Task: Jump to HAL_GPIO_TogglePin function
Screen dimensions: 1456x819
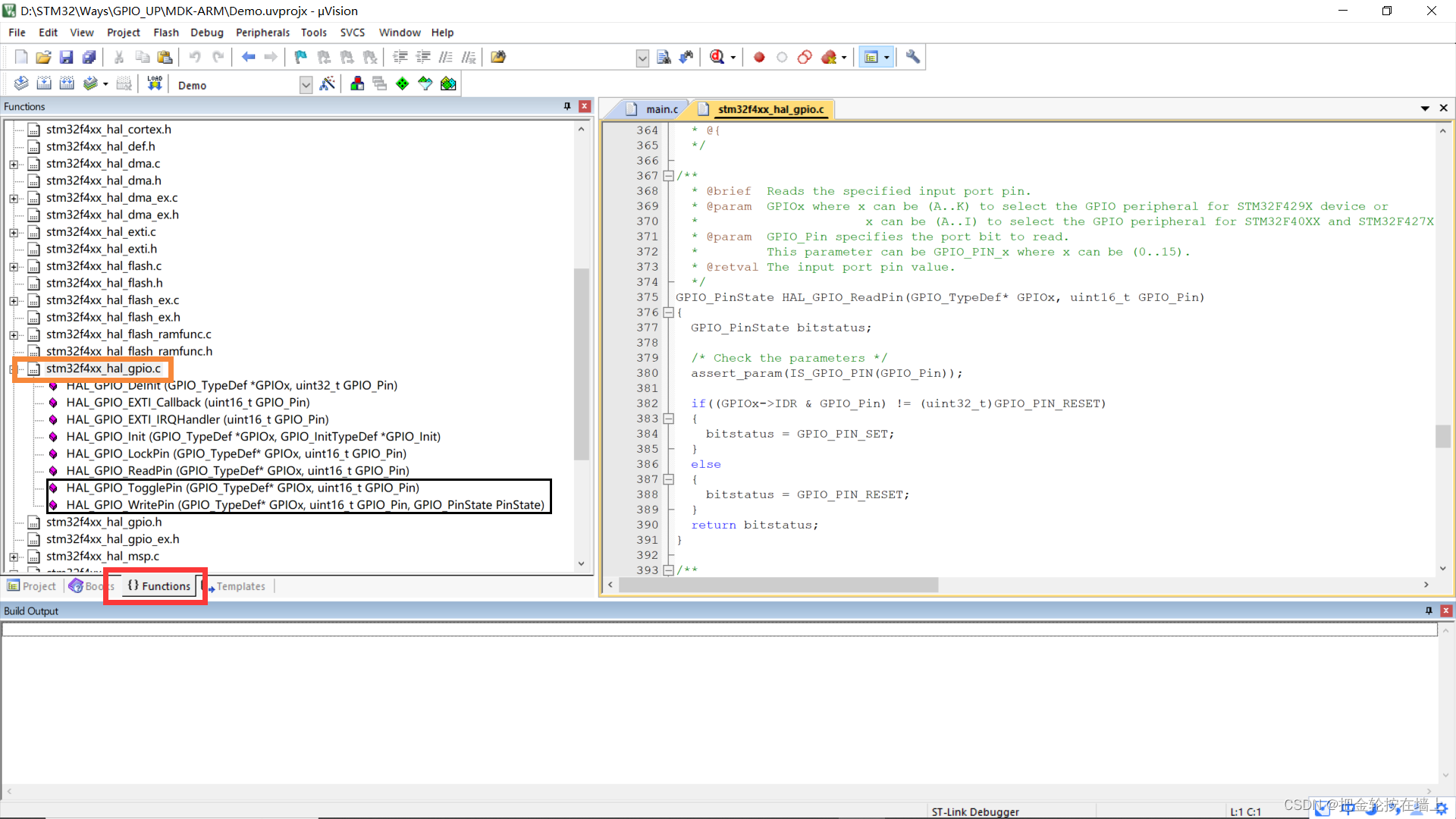Action: tap(243, 488)
